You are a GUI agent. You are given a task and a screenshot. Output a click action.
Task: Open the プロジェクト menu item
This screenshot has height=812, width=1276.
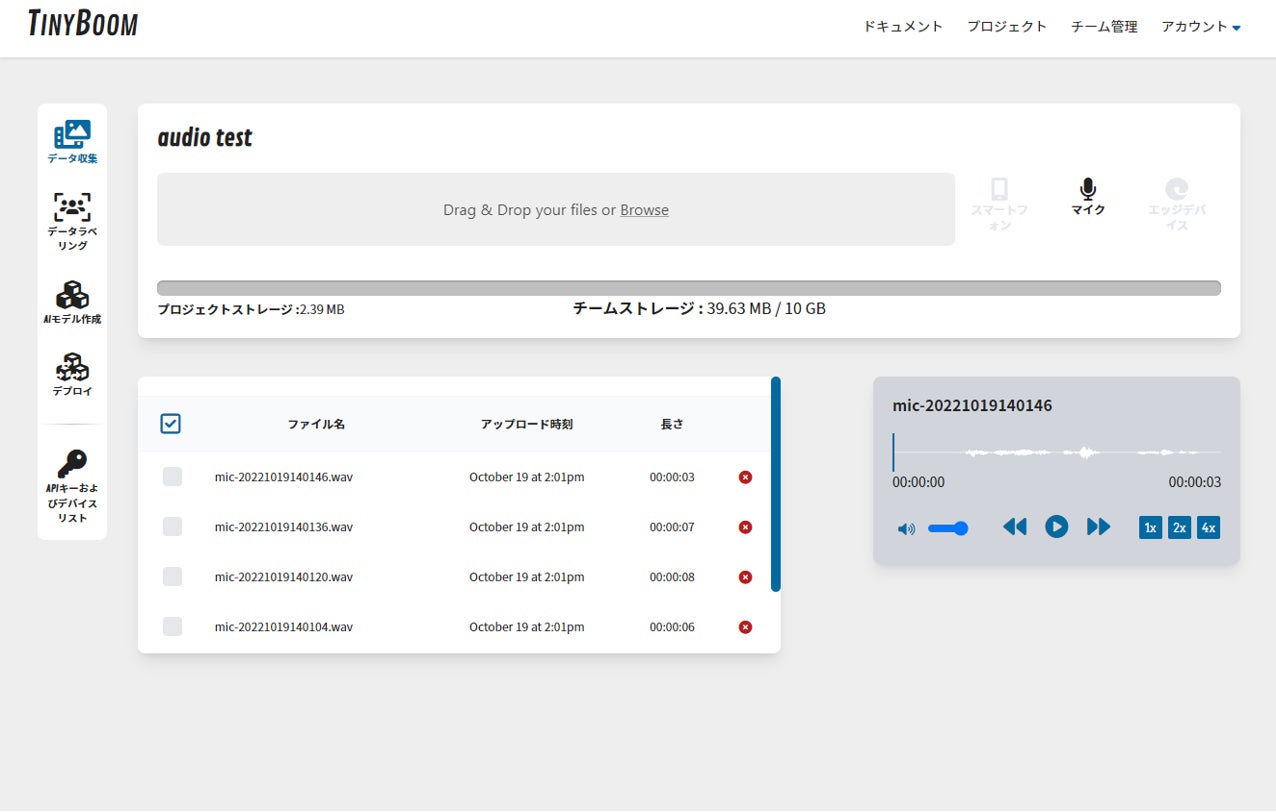coord(1007,27)
